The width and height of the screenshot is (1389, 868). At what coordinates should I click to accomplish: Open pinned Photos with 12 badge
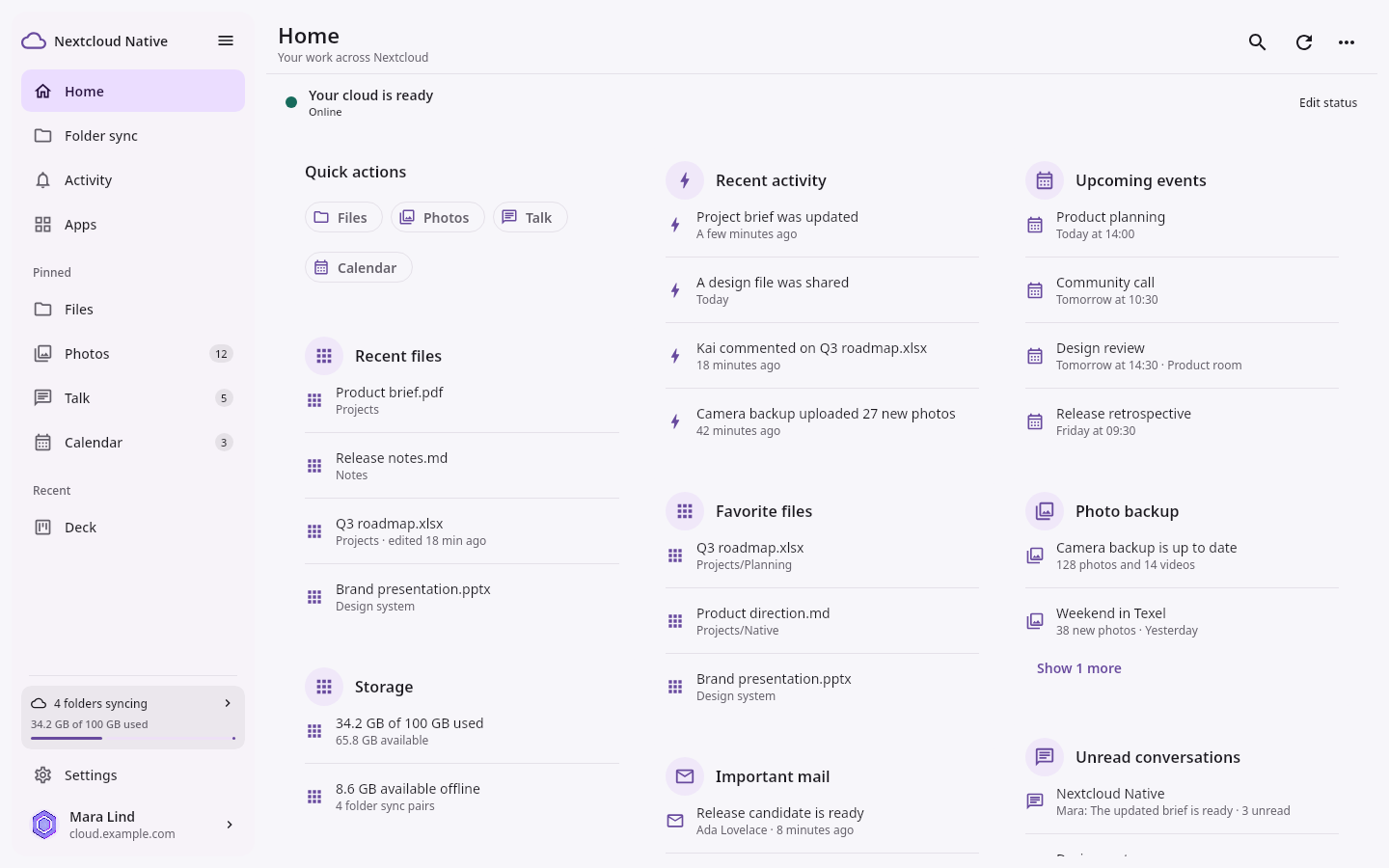tap(133, 353)
